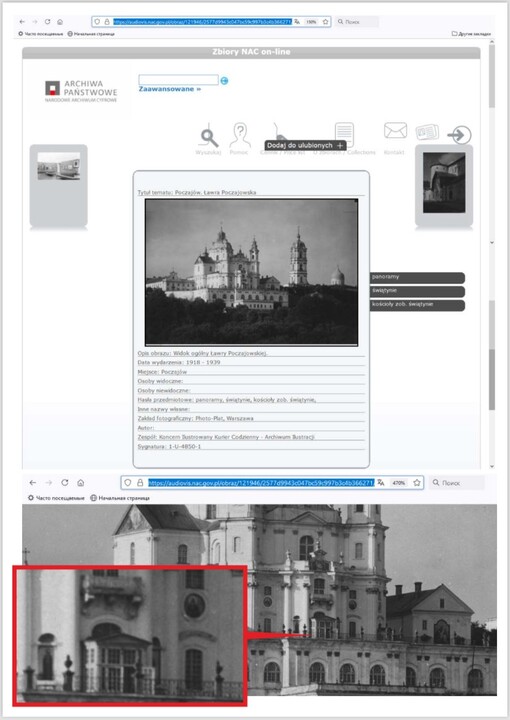The height and width of the screenshot is (720, 510).
Task: Click the translate icon in upper address bar
Action: (x=297, y=22)
